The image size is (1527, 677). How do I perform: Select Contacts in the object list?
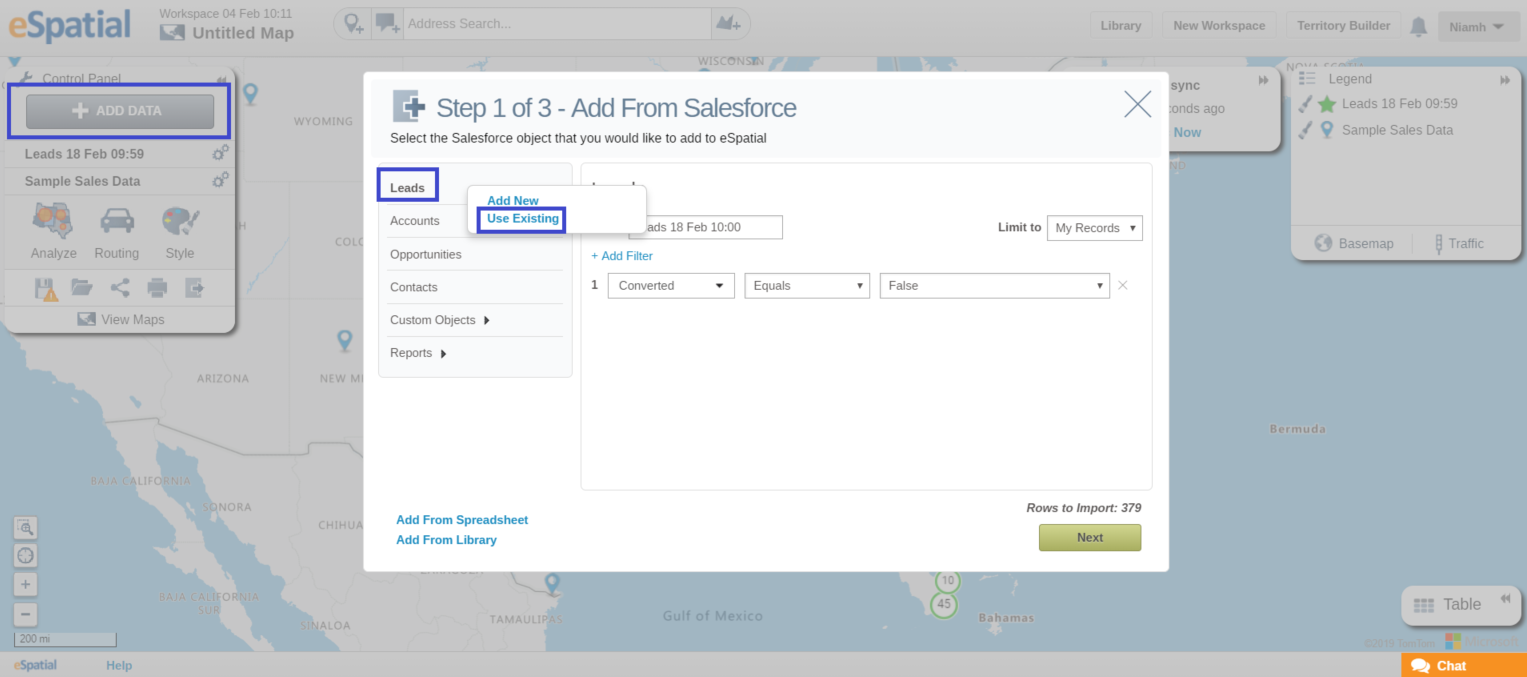point(414,287)
